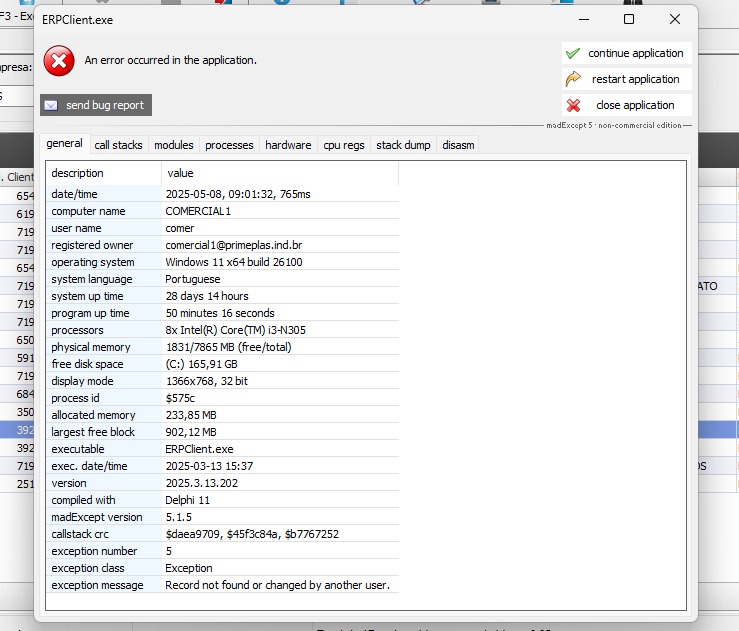
Task: Open the processes tab
Action: click(x=229, y=145)
